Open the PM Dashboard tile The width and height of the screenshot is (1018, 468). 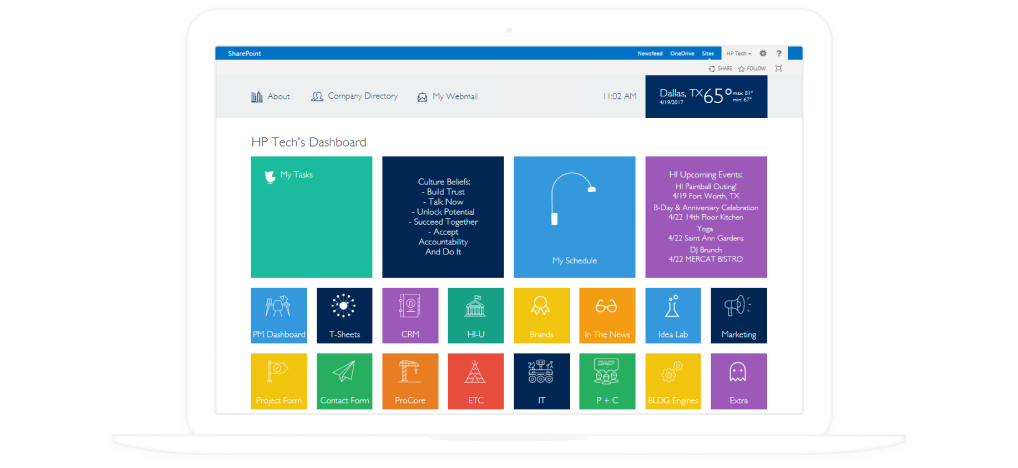[x=279, y=315]
